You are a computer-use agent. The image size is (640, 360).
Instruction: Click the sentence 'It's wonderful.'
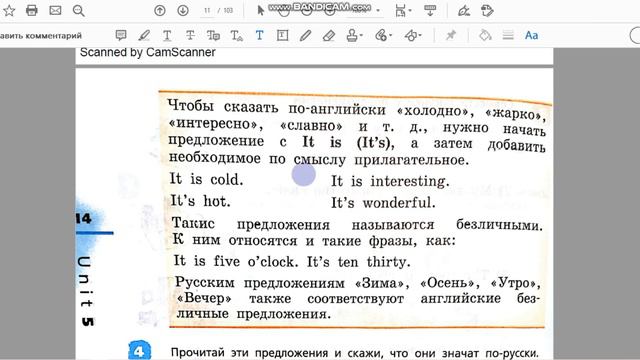pos(383,202)
